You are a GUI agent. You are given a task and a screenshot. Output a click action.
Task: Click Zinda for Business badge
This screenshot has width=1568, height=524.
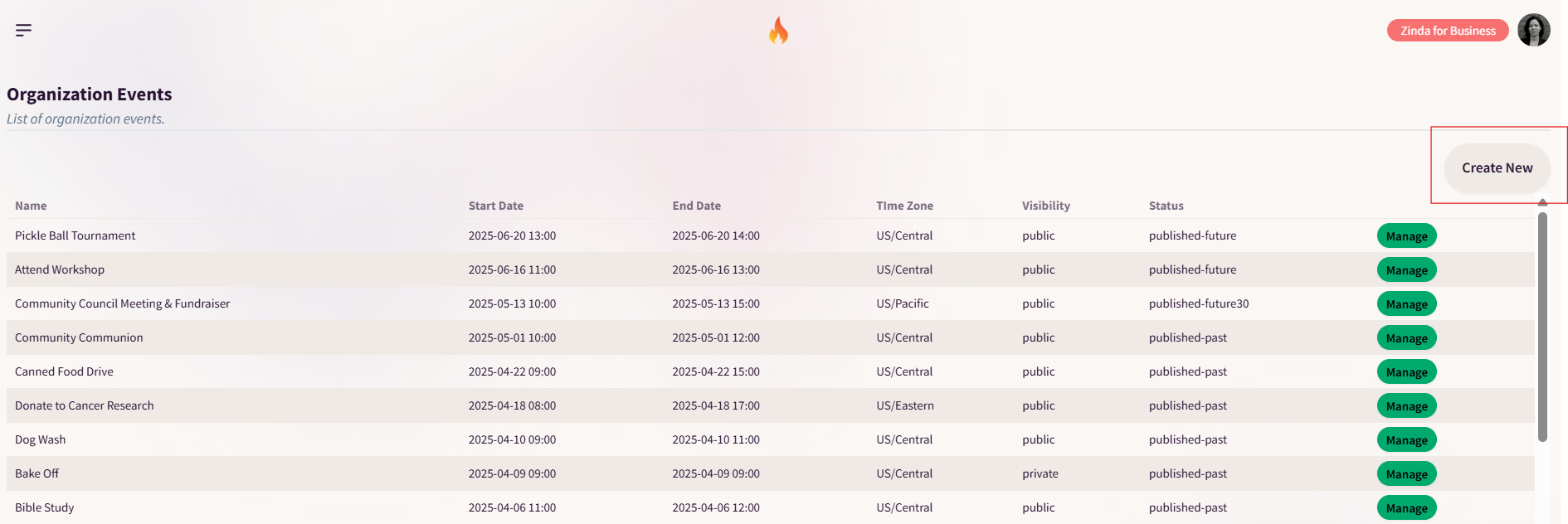[1448, 31]
